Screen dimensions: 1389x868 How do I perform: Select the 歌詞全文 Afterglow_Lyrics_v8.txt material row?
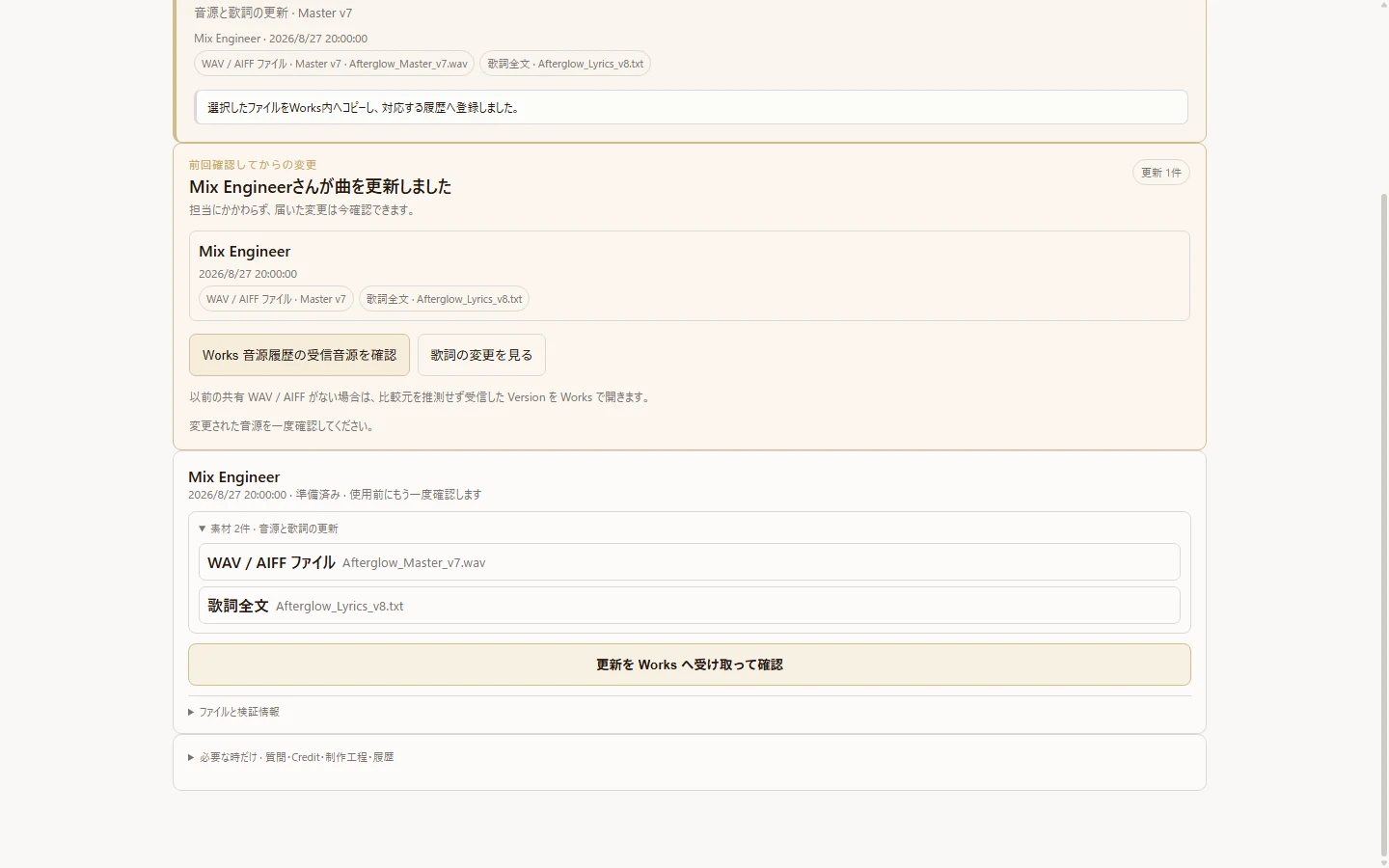coord(690,606)
